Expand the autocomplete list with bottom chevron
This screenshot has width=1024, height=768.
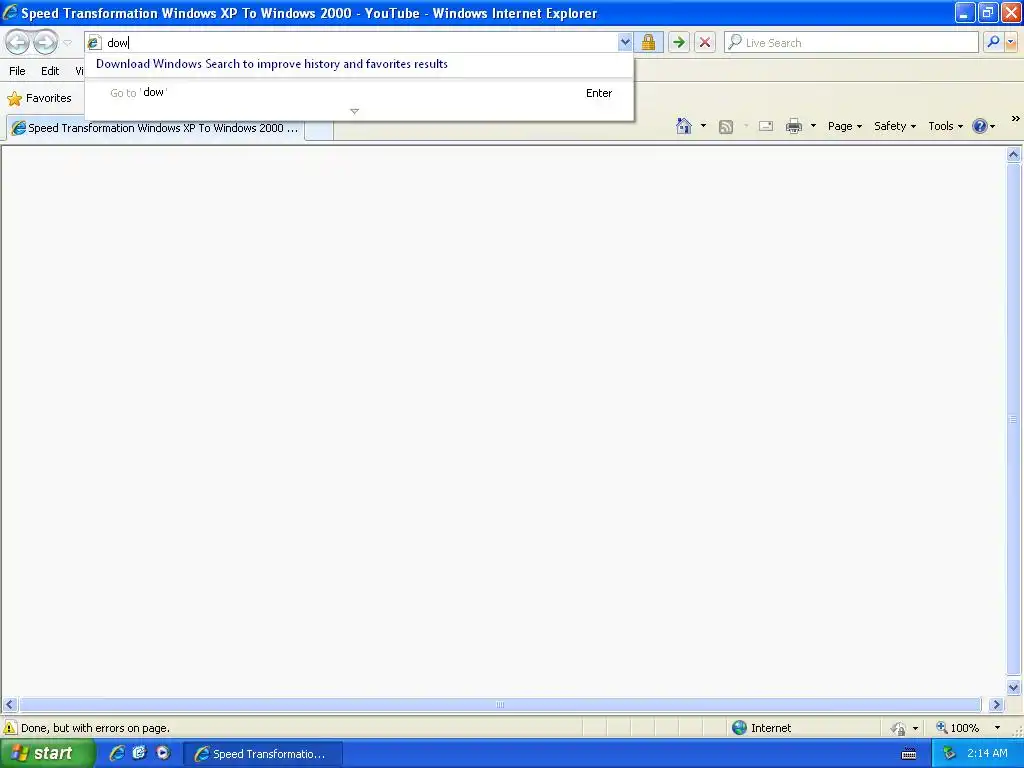[355, 112]
